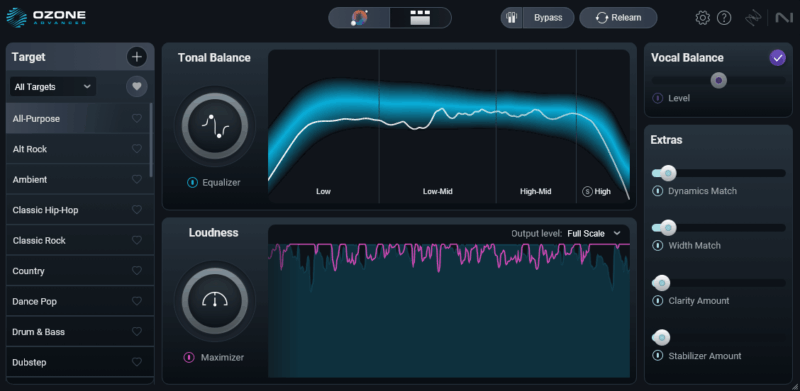Click the Vocal Balance level slider handle

click(x=719, y=80)
